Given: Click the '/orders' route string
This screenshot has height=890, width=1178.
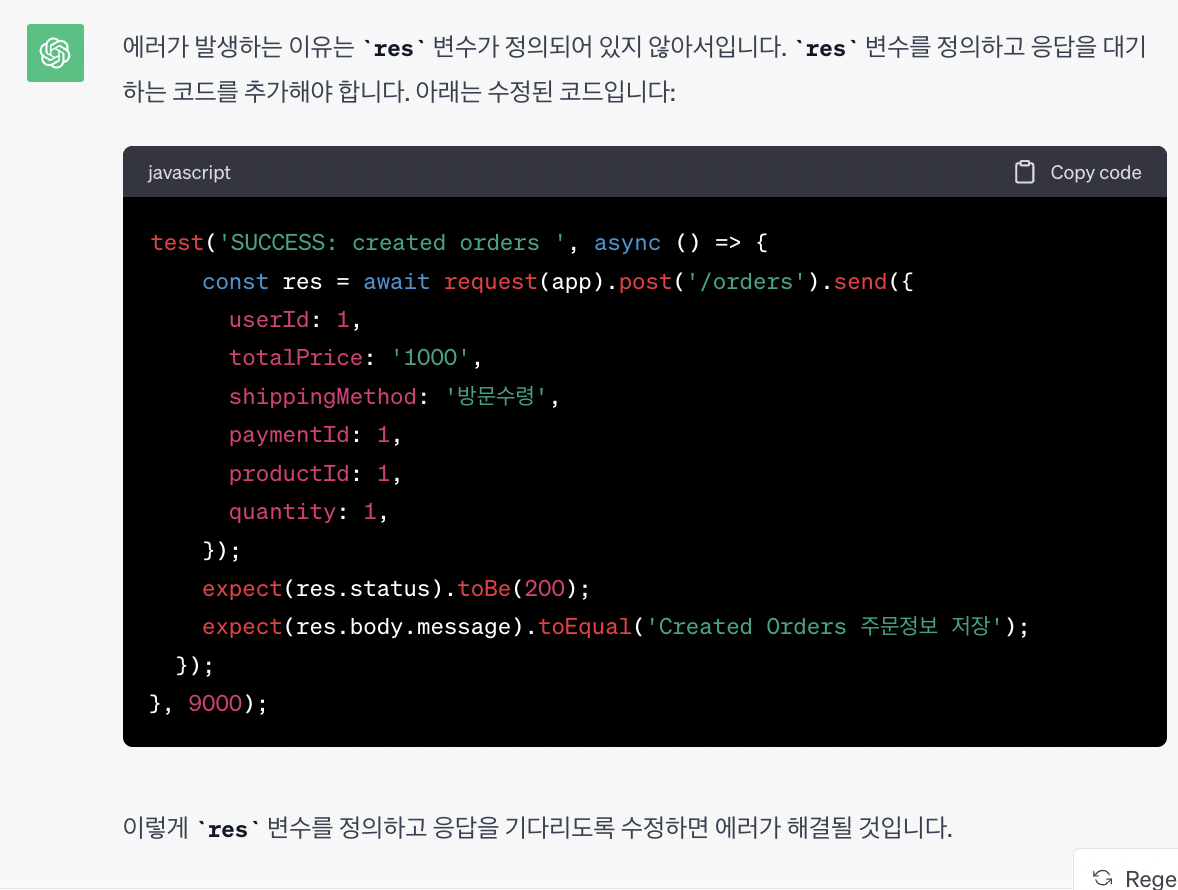Looking at the screenshot, I should (746, 282).
